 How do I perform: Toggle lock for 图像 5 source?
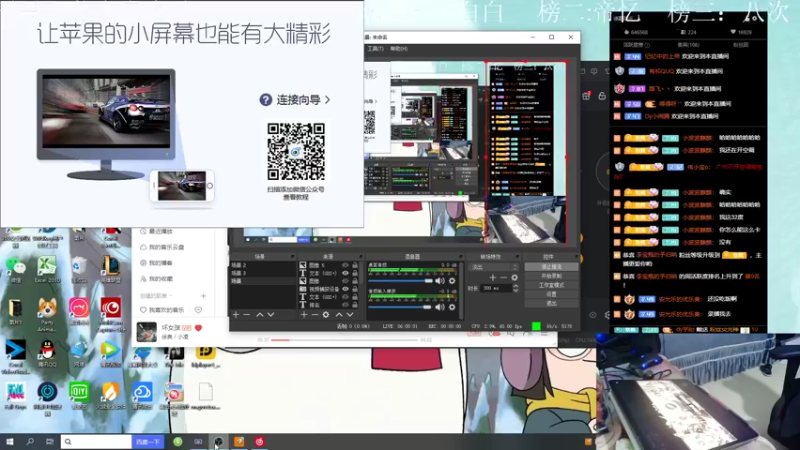coord(355,265)
